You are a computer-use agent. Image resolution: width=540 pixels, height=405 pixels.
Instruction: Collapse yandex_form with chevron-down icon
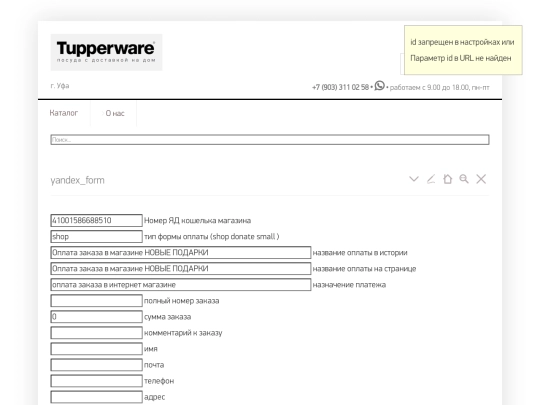point(414,179)
